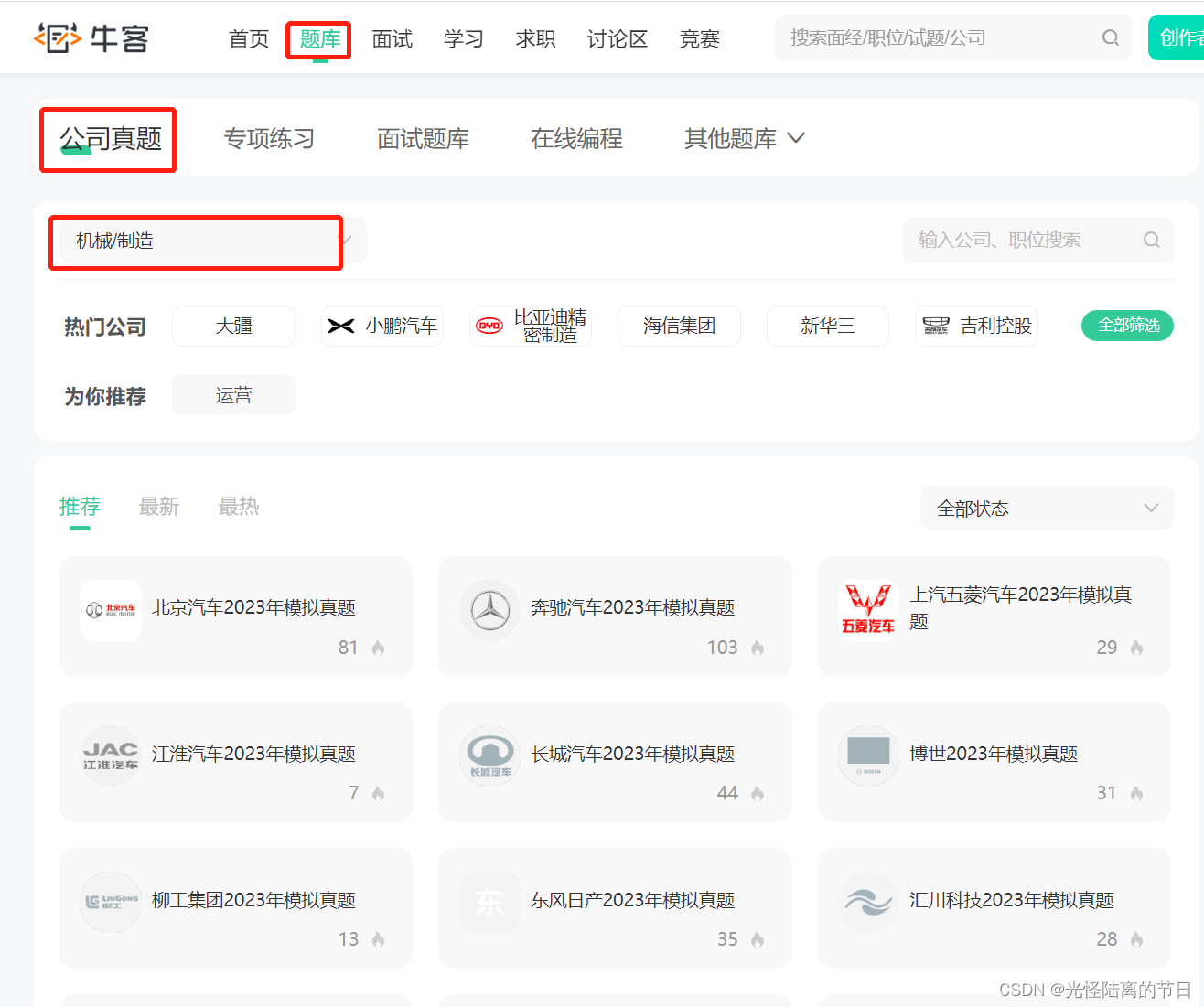Select the 推荐 sort tab
The image size is (1204, 1007).
(80, 507)
